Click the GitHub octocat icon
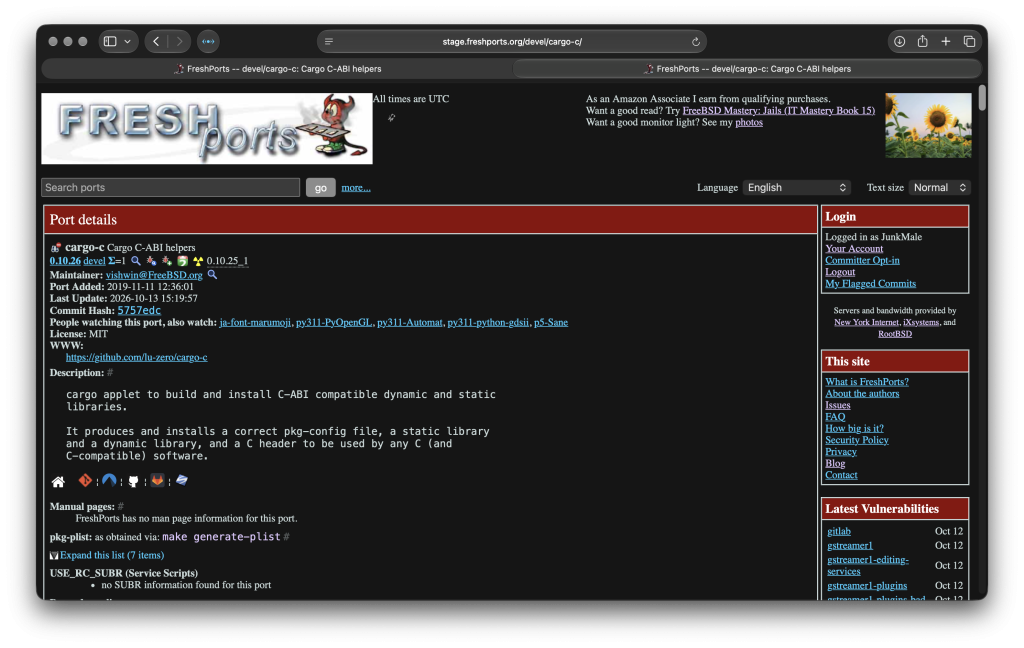 point(133,481)
